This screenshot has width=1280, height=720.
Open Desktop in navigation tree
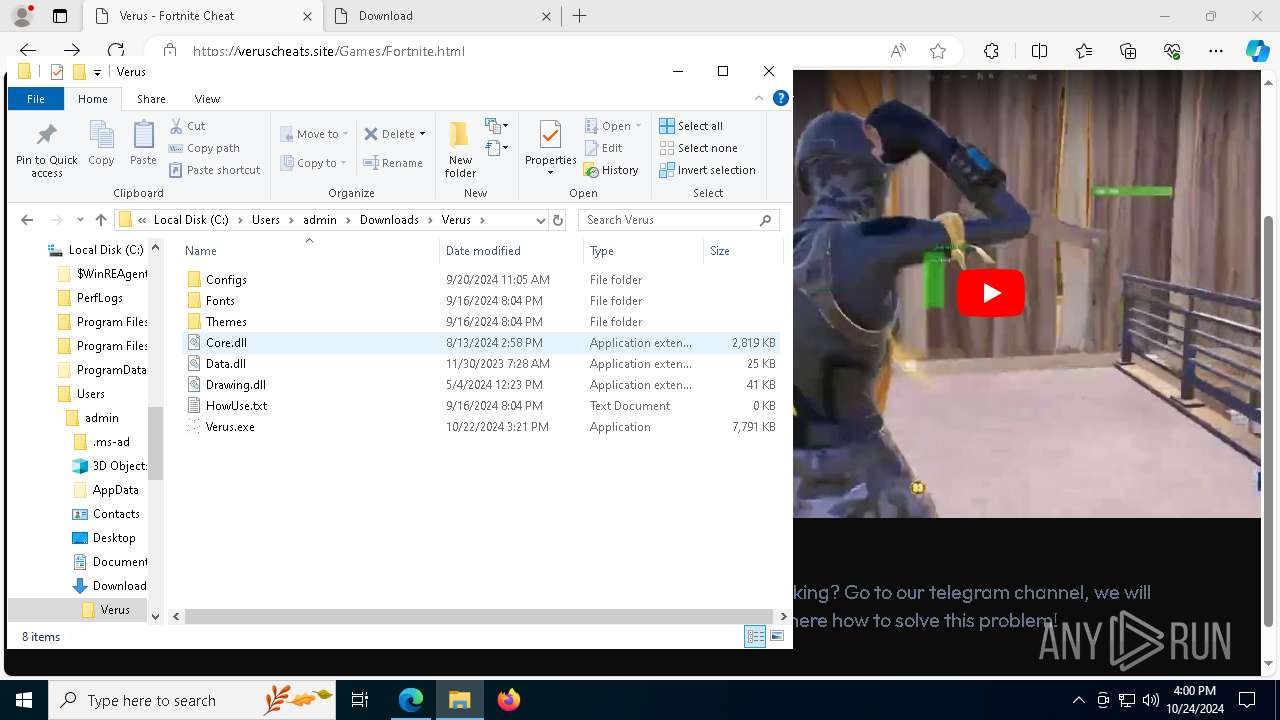[113, 538]
